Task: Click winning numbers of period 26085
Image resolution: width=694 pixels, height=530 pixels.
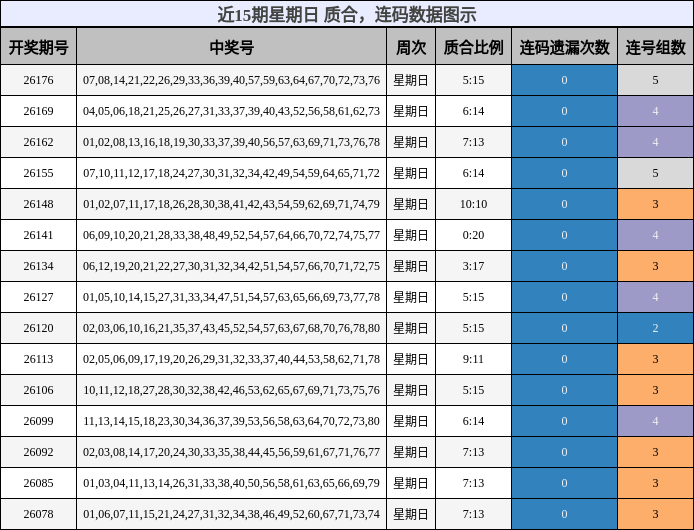Action: pos(231,483)
